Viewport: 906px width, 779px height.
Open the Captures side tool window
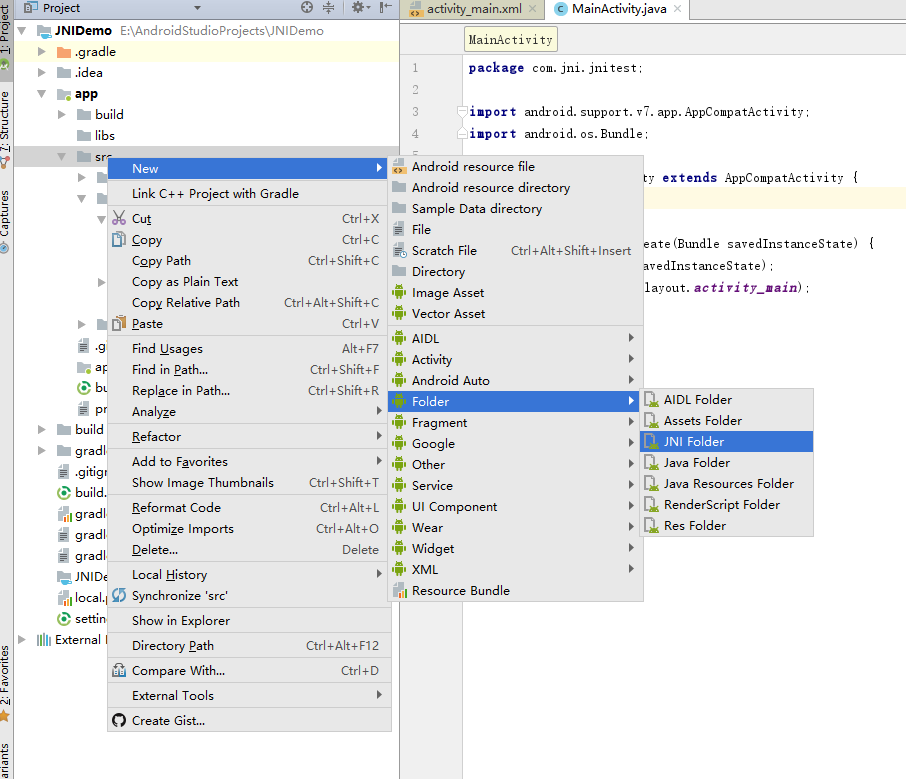[x=5, y=220]
